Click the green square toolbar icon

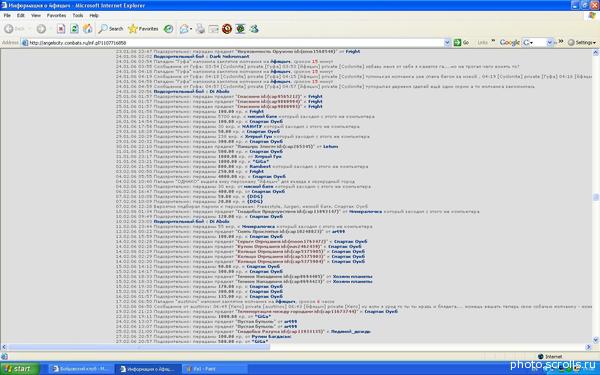pos(240,29)
